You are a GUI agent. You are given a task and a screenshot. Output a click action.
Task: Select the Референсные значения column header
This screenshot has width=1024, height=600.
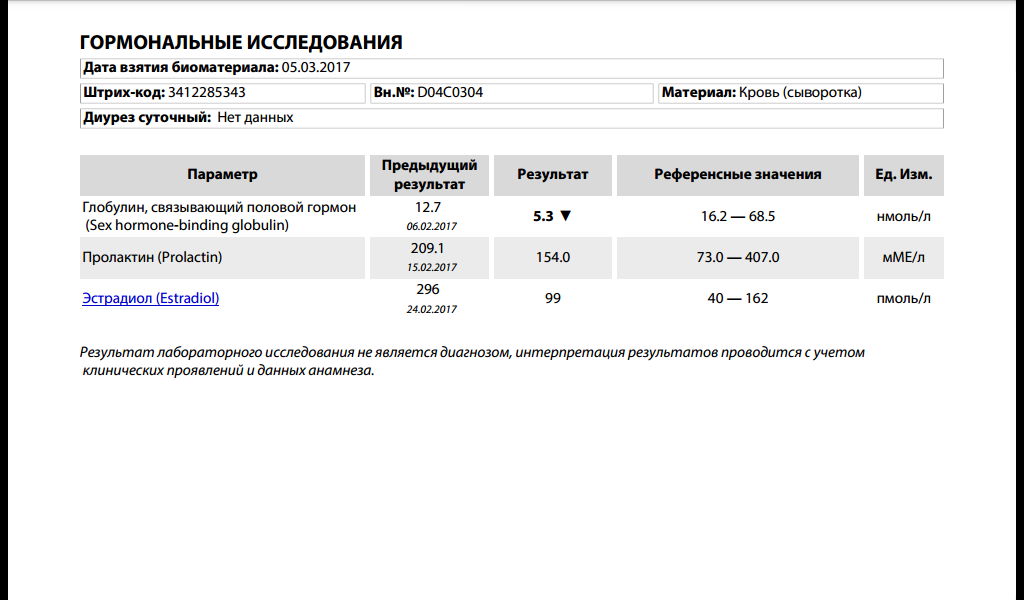point(737,174)
